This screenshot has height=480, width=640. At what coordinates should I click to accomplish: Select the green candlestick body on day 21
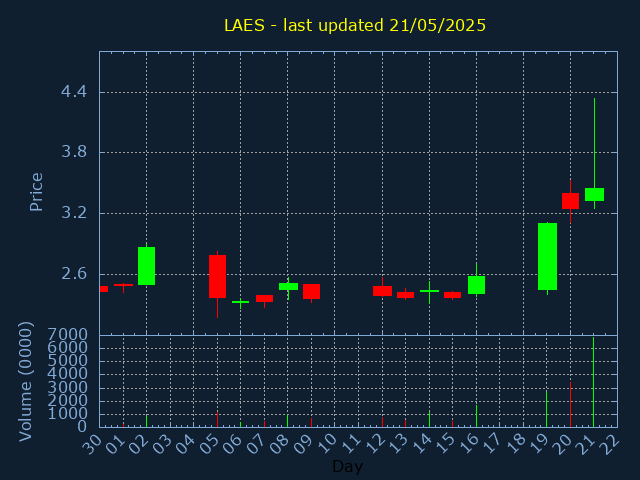click(x=594, y=194)
